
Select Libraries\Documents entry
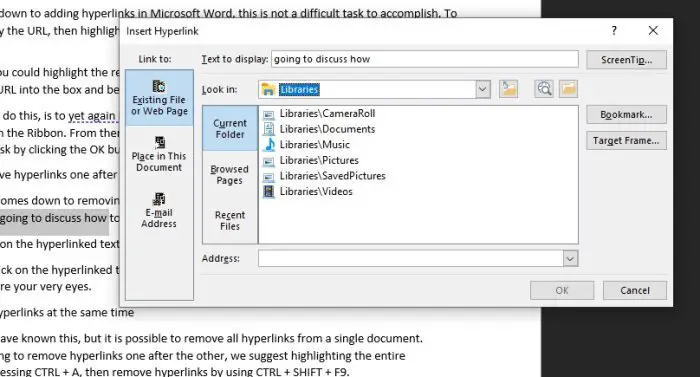tap(327, 129)
